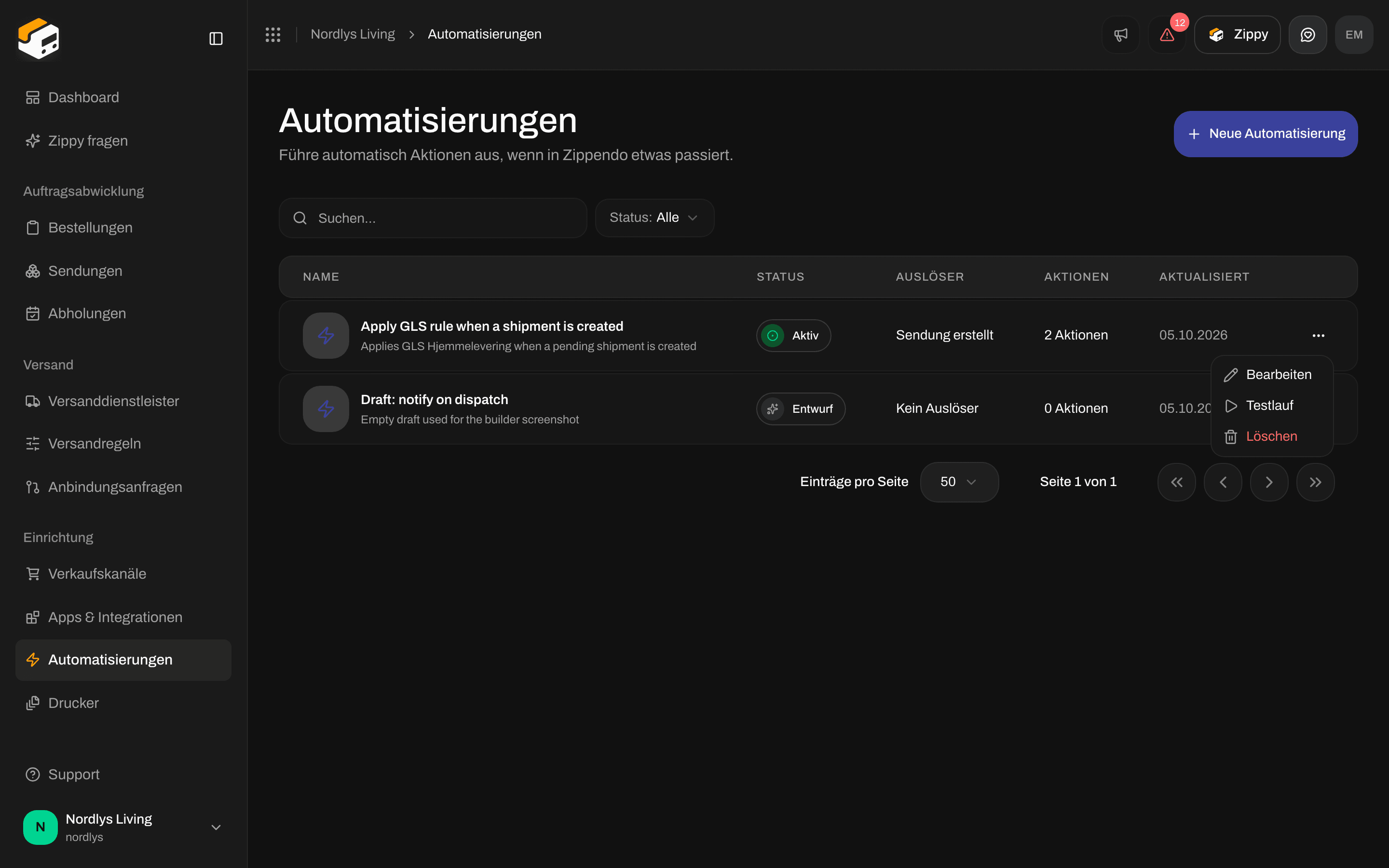Open the EM user avatar
Image resolution: width=1389 pixels, height=868 pixels.
[1354, 34]
